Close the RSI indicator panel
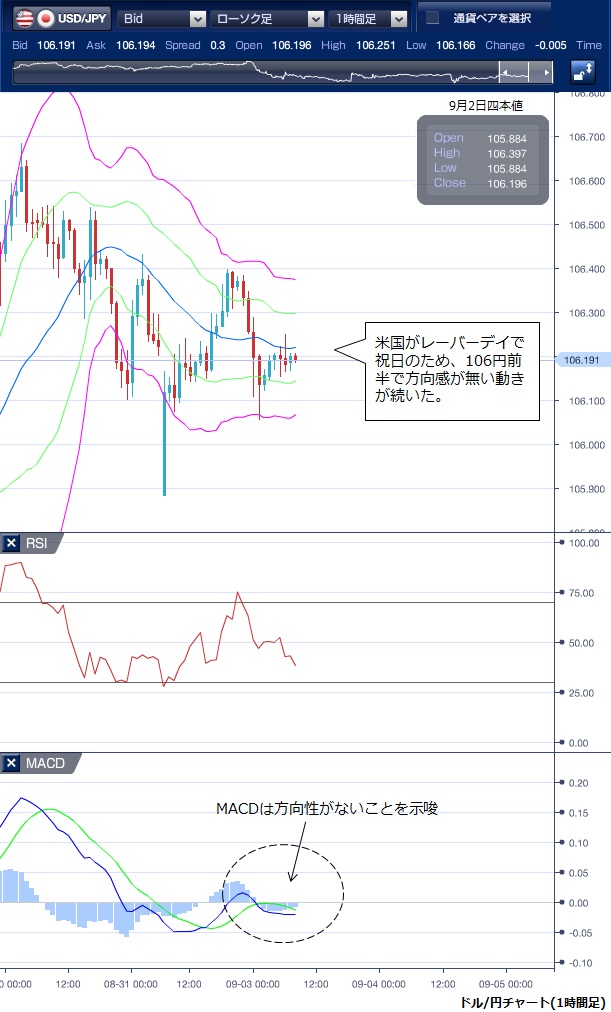Image resolution: width=611 pixels, height=1012 pixels. point(12,543)
